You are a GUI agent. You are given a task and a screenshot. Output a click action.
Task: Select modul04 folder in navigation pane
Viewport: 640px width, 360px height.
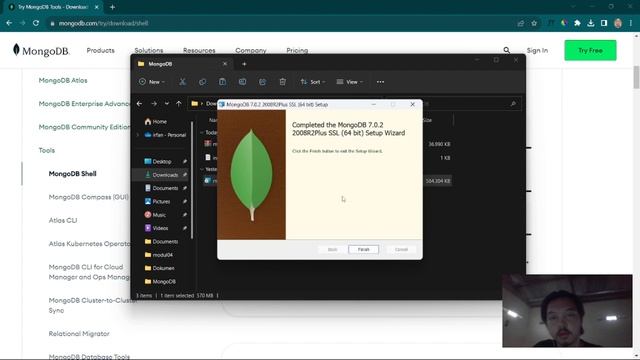159,255
